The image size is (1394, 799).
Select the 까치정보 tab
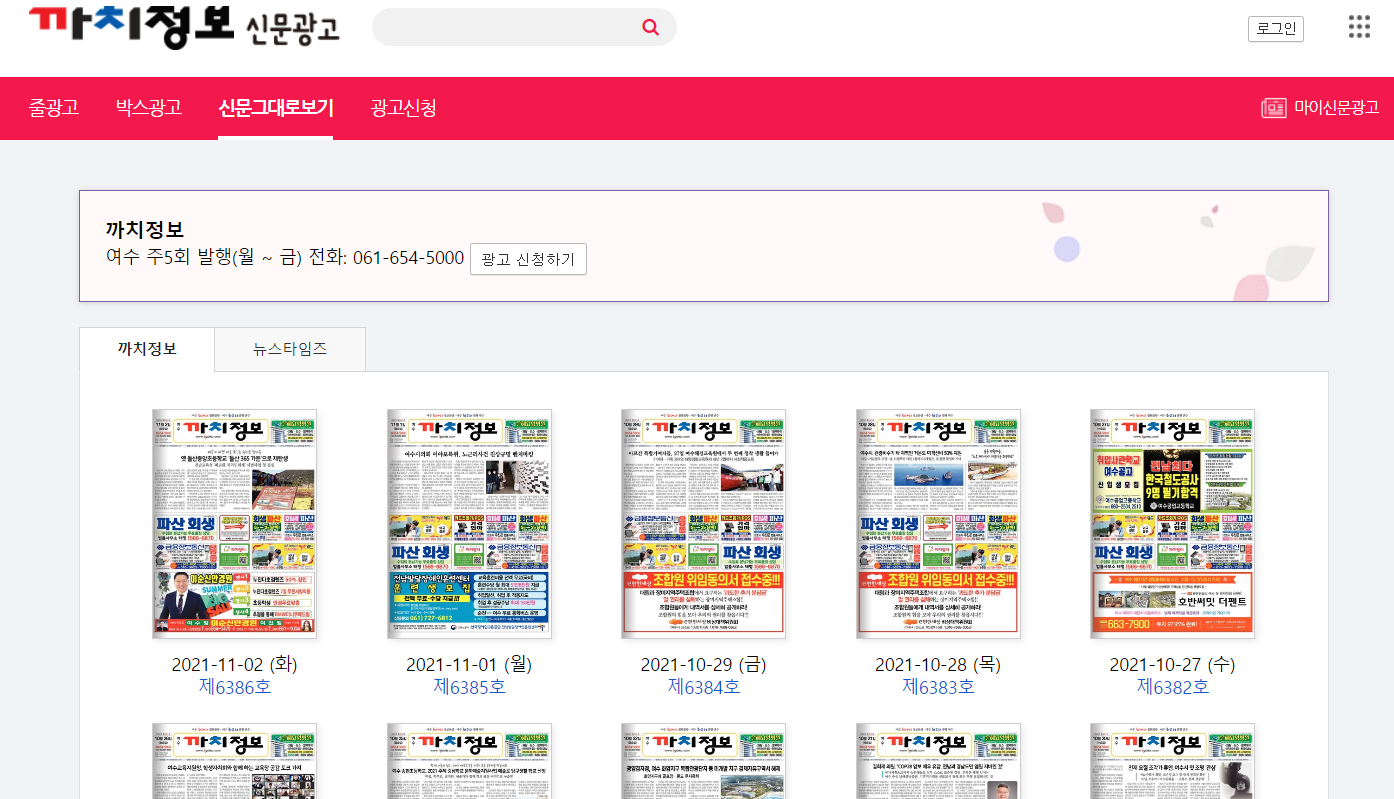click(147, 349)
